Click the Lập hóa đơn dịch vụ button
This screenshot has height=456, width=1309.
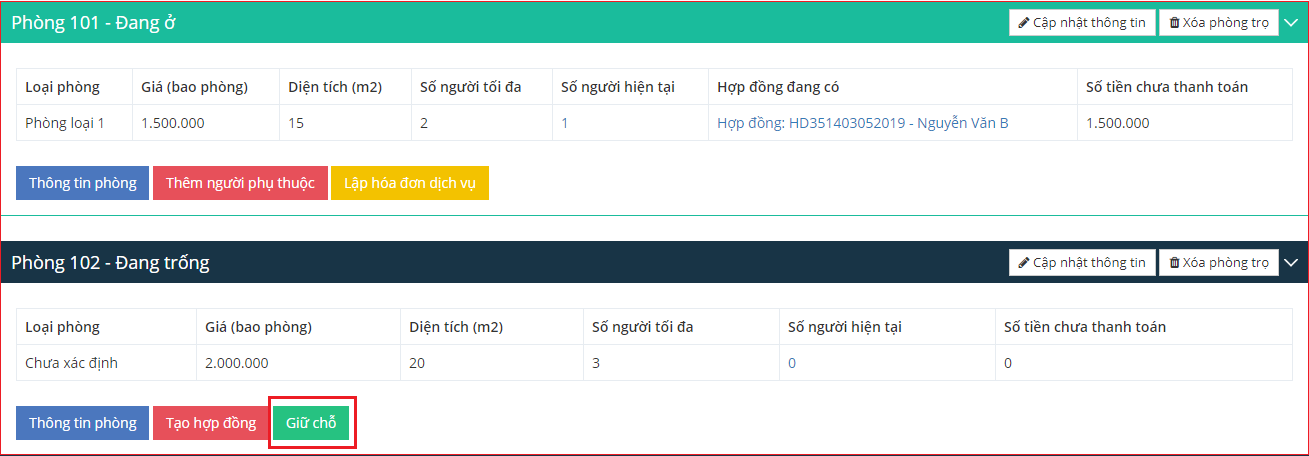point(409,183)
